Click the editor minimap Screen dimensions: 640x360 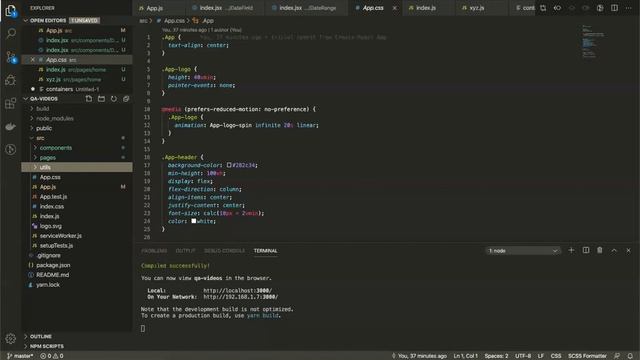point(593,42)
